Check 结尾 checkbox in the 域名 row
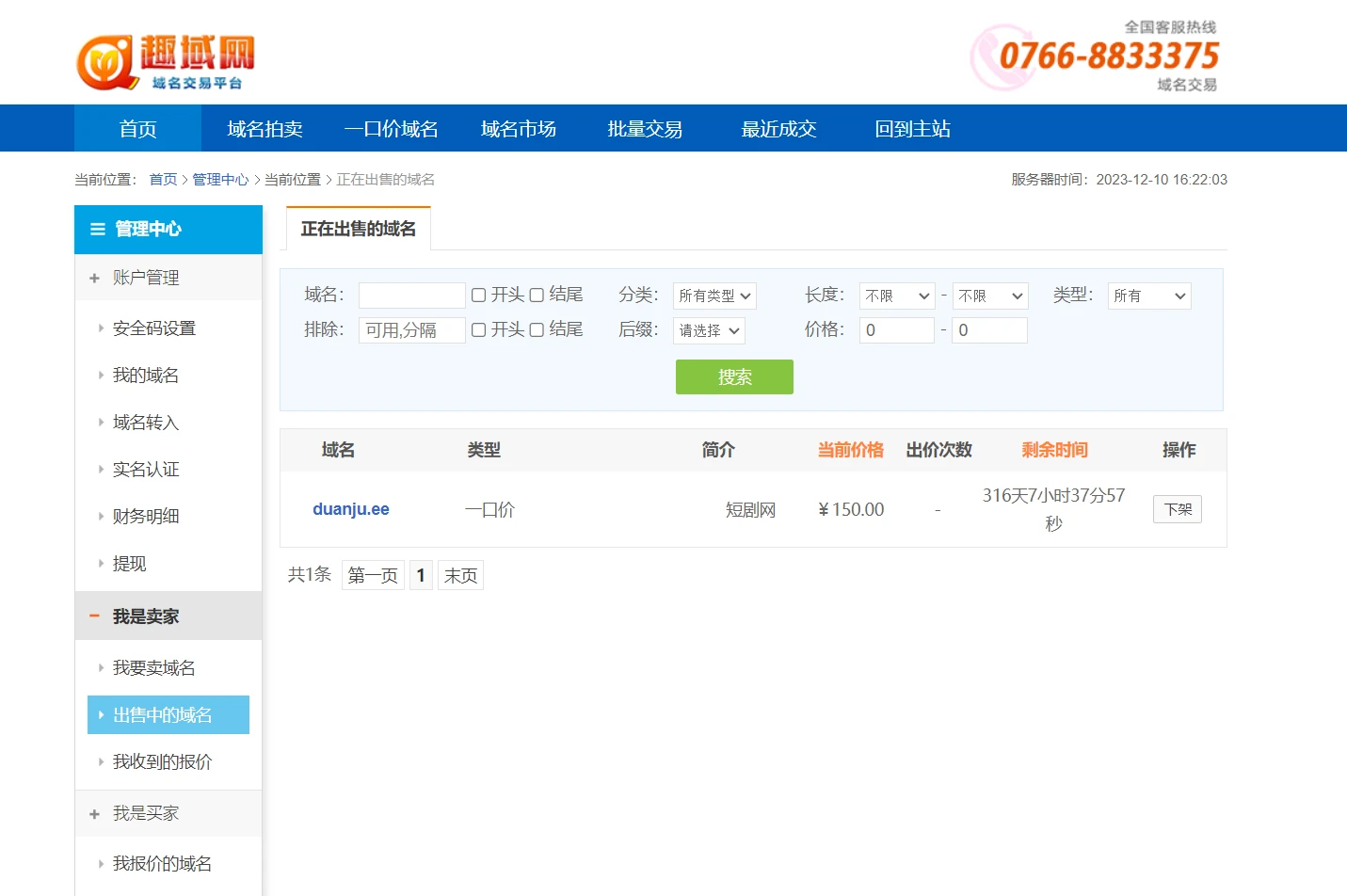This screenshot has width=1347, height=896. (x=537, y=296)
